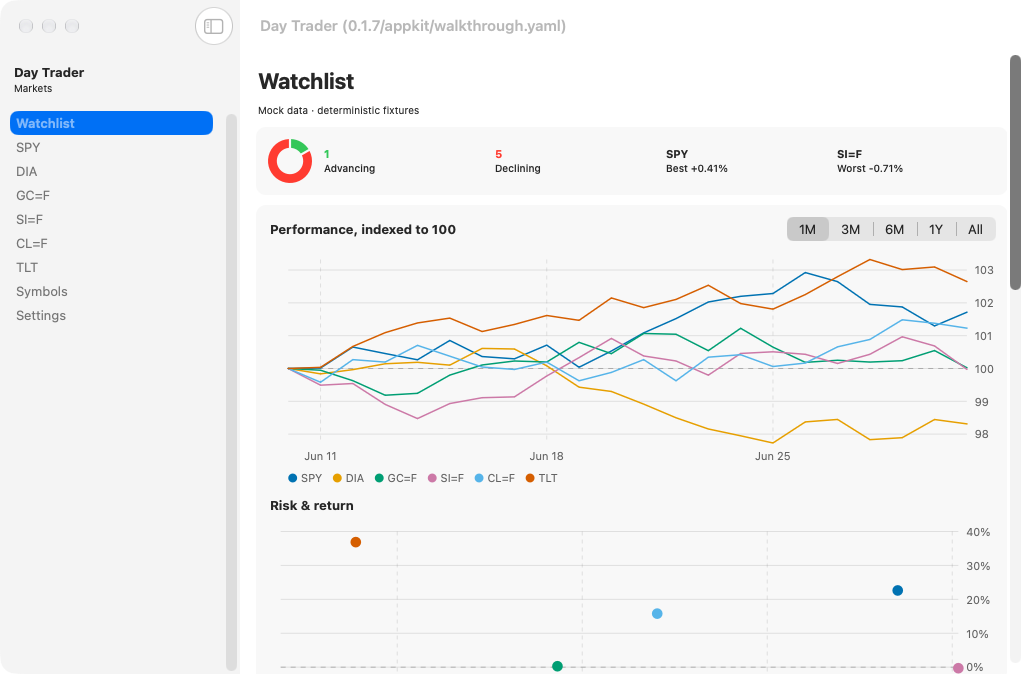The width and height of the screenshot is (1024, 674).
Task: Switch the chart to 6M range
Action: click(x=894, y=229)
